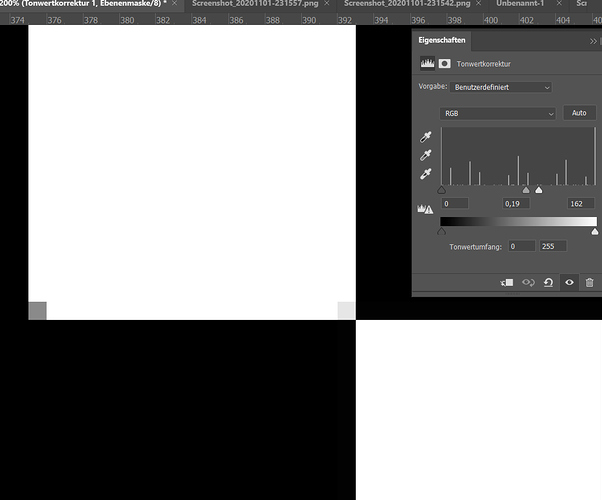The image size is (602, 500).
Task: Close the Unbenannt-1 tab
Action: coord(559,3)
